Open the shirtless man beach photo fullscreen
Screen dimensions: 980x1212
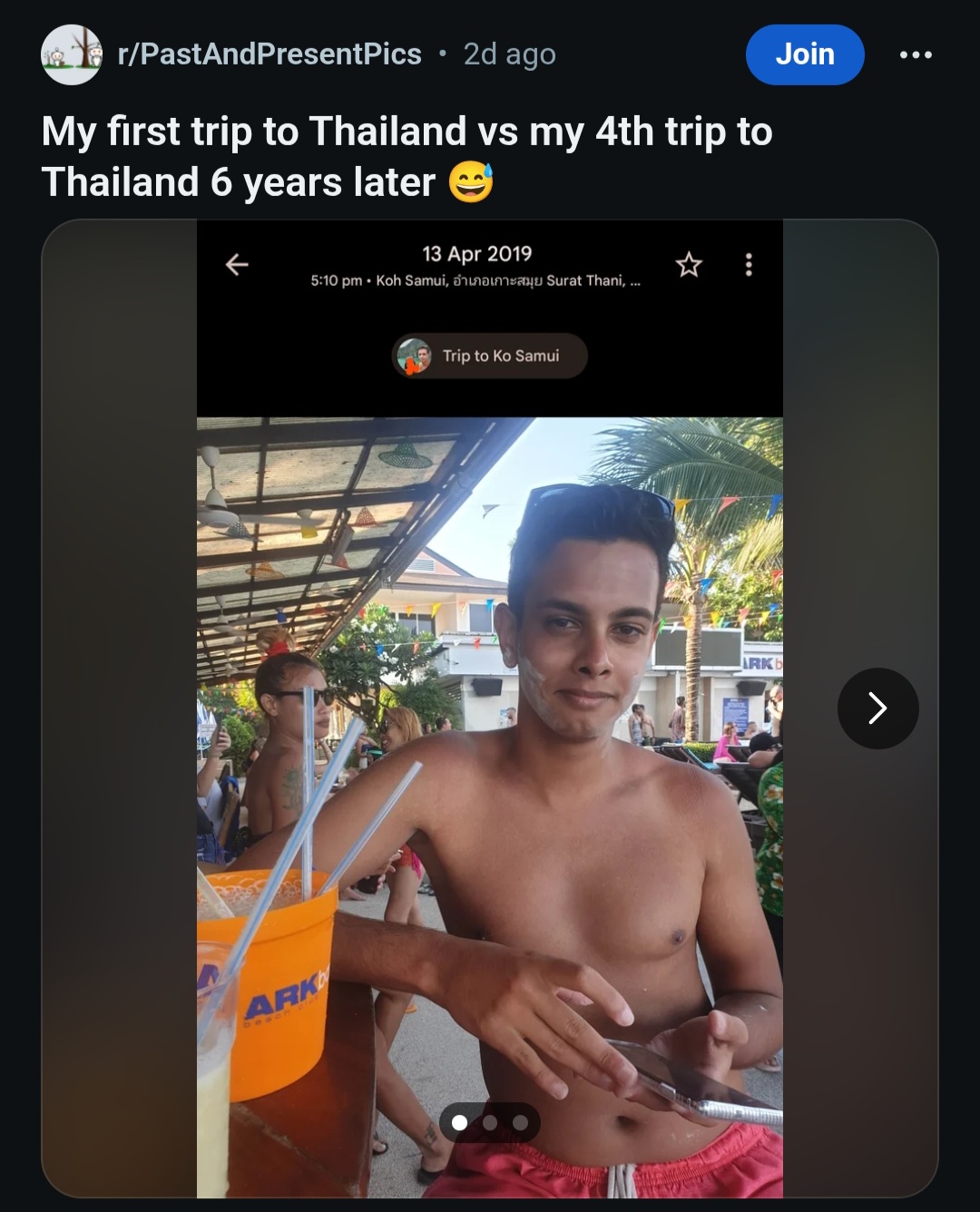pyautogui.click(x=490, y=807)
